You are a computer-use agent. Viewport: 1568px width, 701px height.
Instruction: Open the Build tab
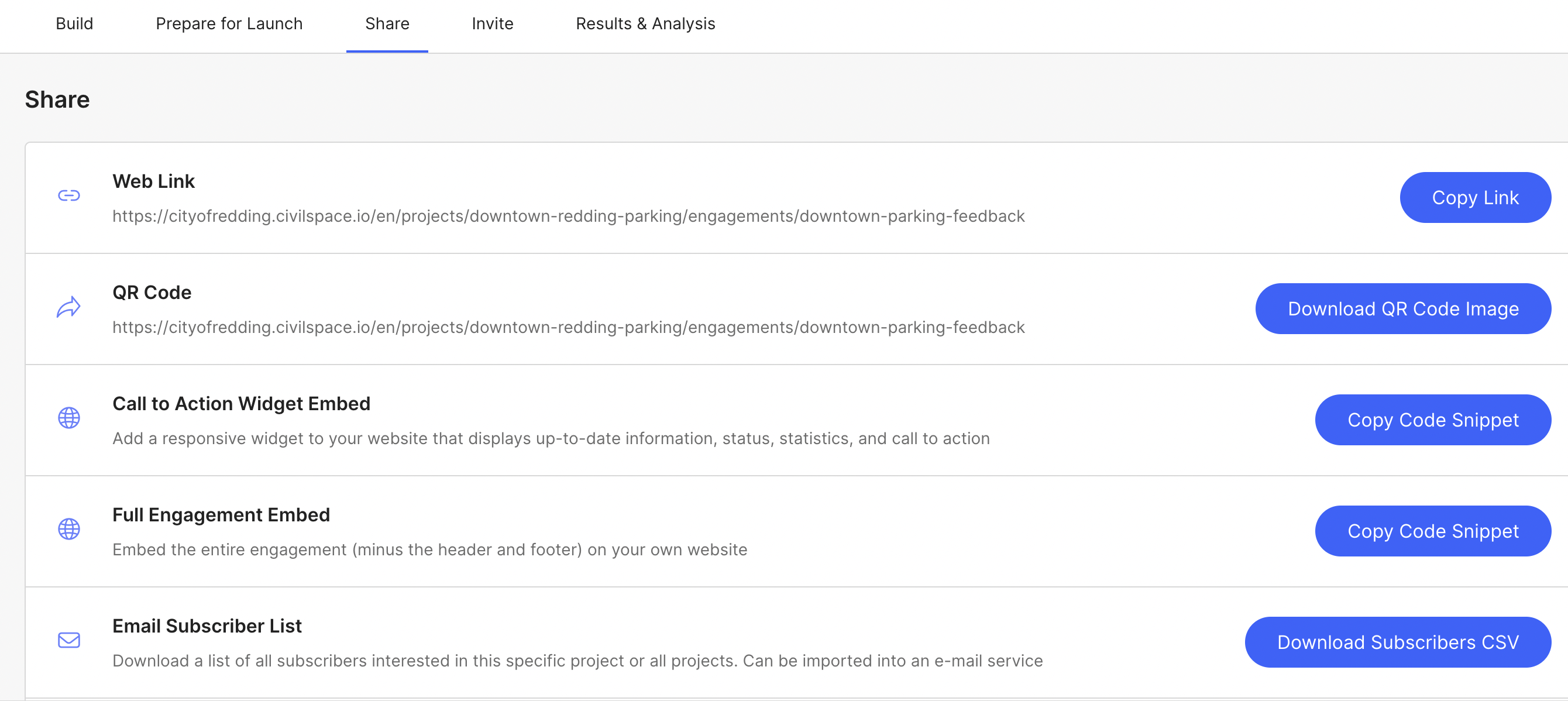click(74, 24)
